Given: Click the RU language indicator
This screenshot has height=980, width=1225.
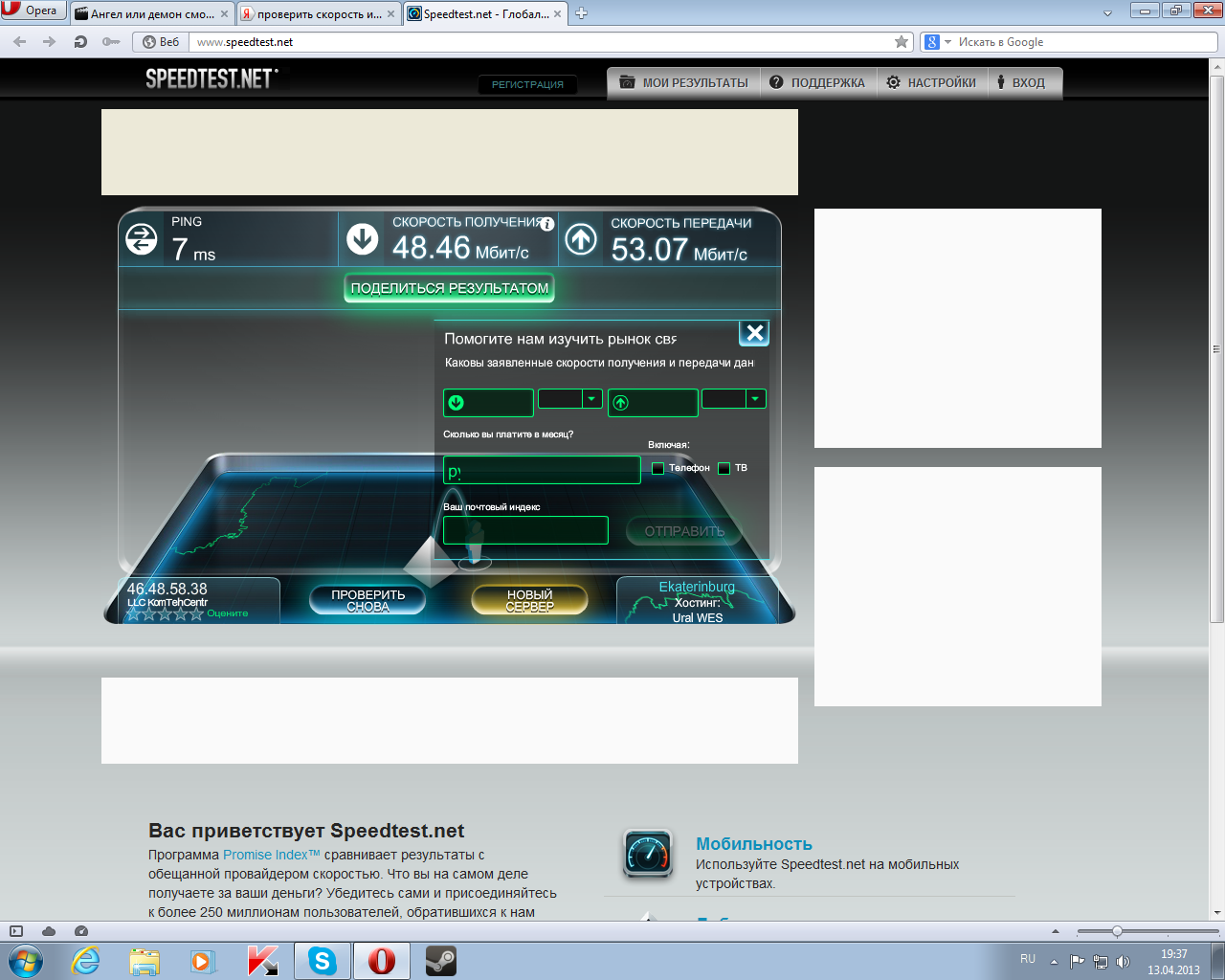Looking at the screenshot, I should pos(1028,959).
